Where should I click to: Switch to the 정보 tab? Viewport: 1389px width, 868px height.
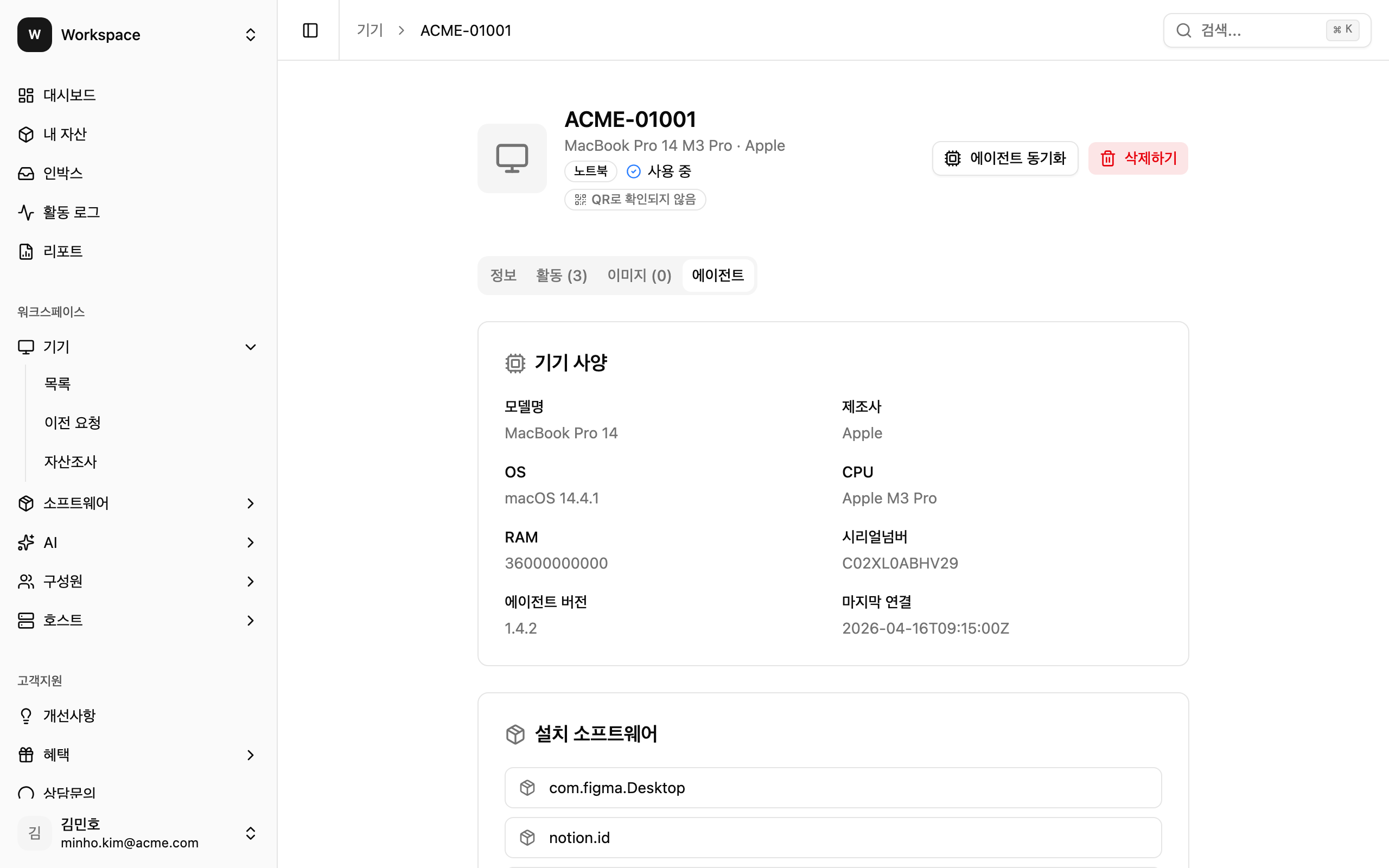[504, 276]
